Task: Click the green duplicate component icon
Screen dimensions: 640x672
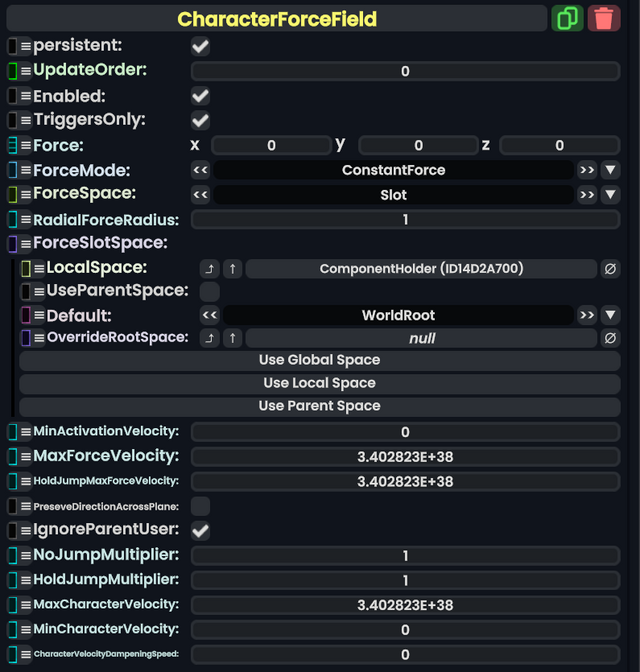Action: click(568, 18)
